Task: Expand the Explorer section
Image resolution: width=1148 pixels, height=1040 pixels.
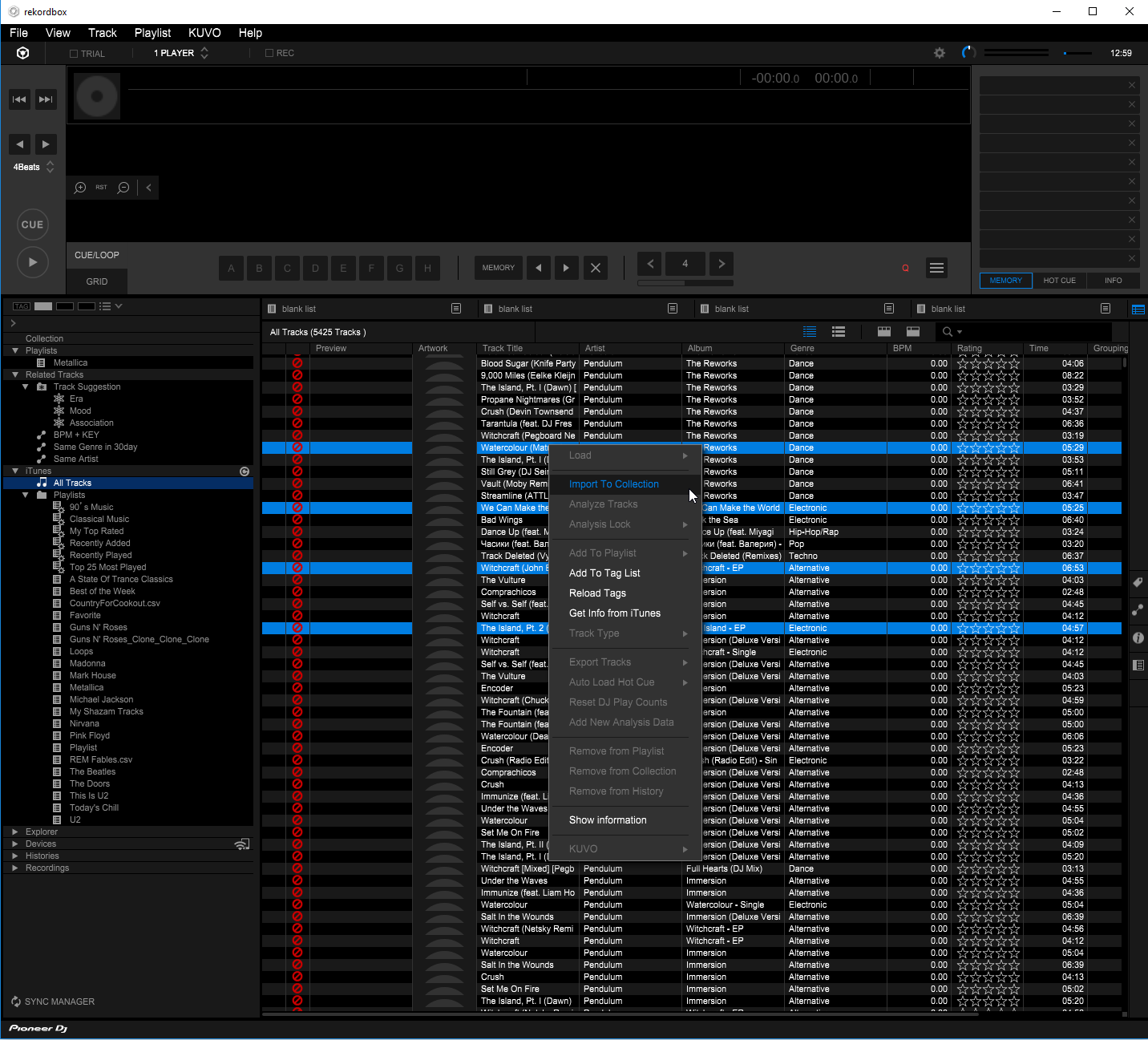Action: (15, 832)
